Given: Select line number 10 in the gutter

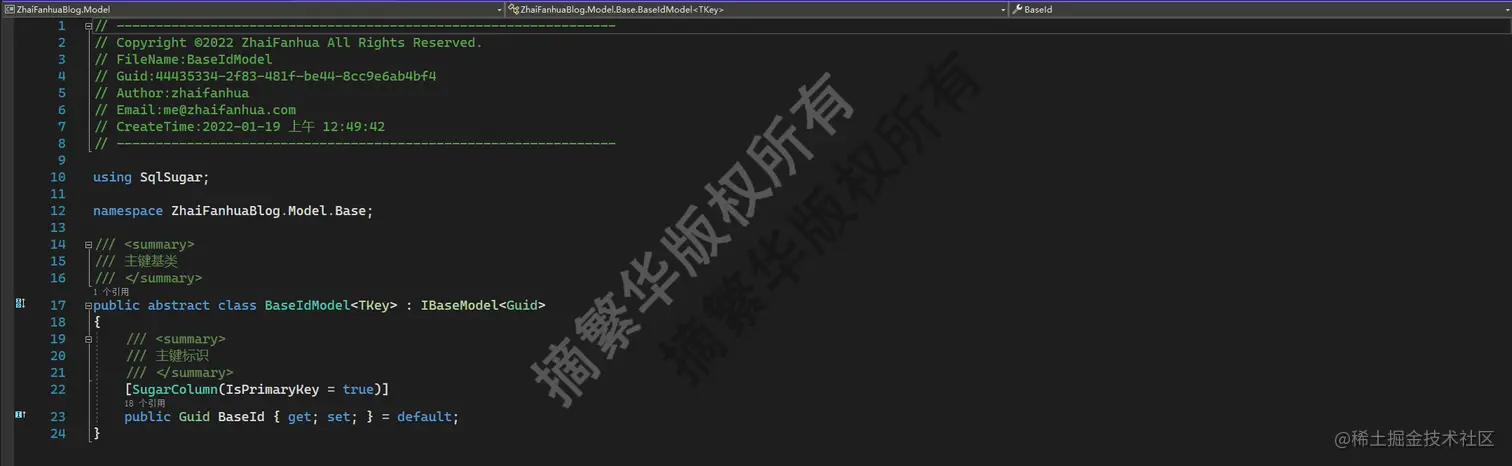Looking at the screenshot, I should pyautogui.click(x=57, y=177).
